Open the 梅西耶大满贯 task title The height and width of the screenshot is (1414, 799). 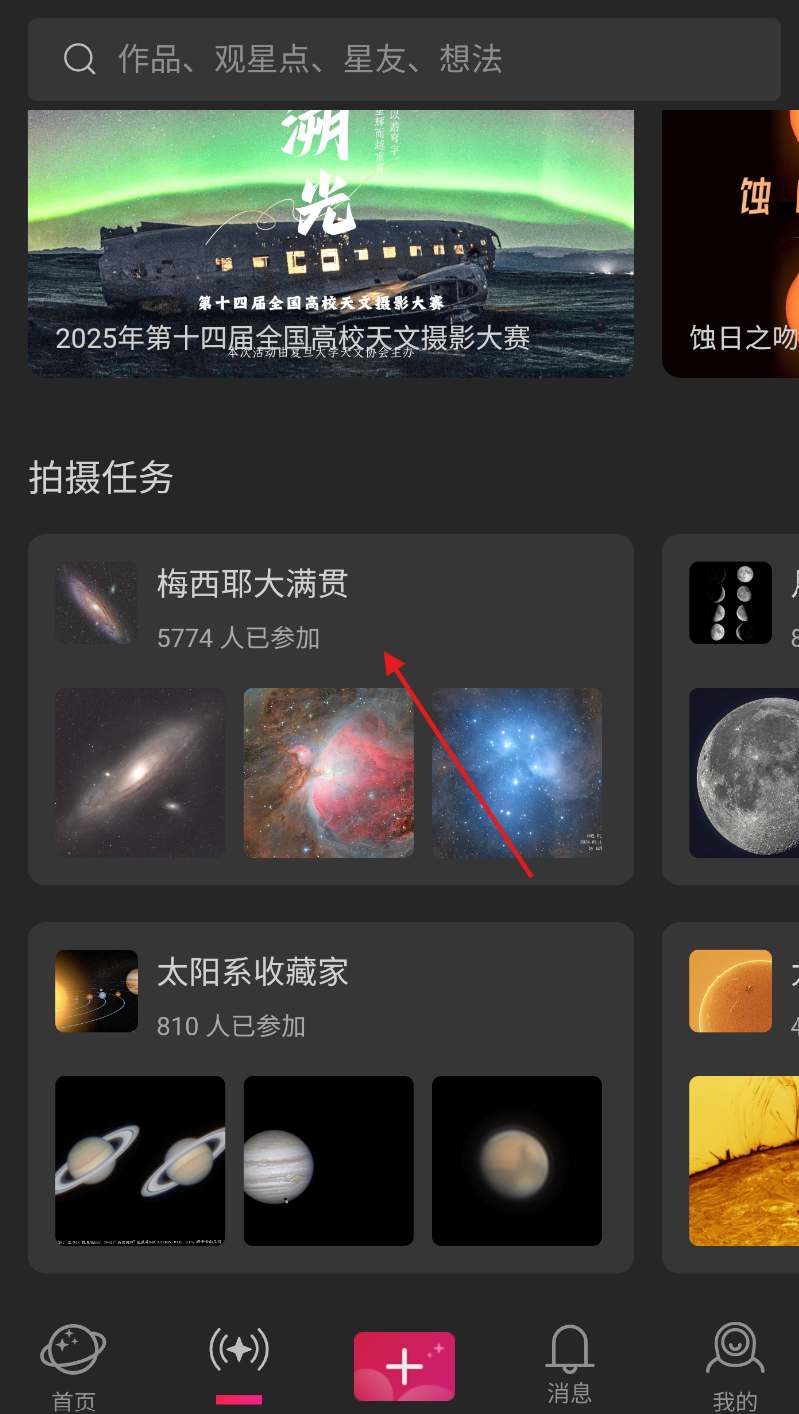point(253,583)
